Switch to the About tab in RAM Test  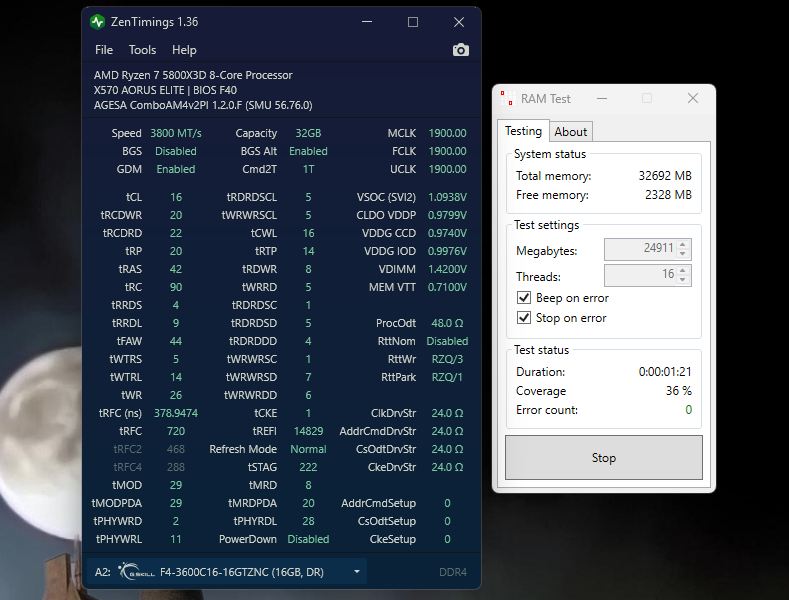point(571,132)
